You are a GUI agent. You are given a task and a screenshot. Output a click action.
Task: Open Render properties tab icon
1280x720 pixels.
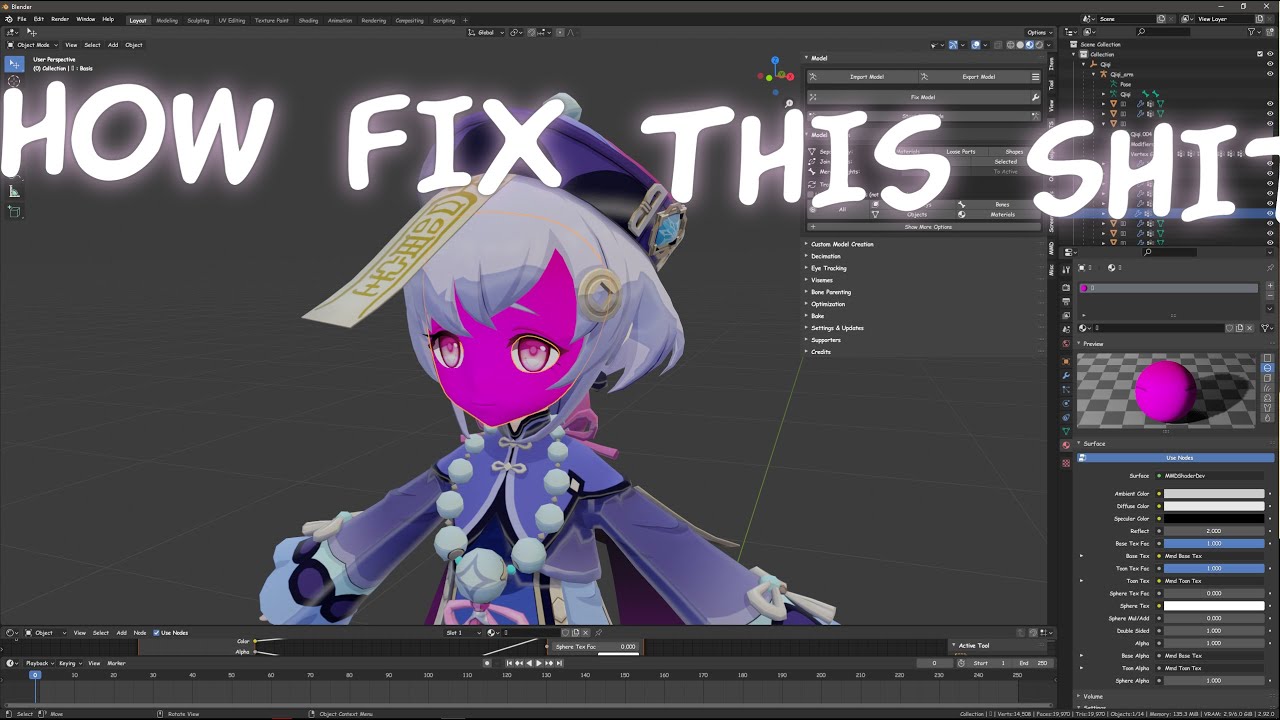tap(1066, 288)
